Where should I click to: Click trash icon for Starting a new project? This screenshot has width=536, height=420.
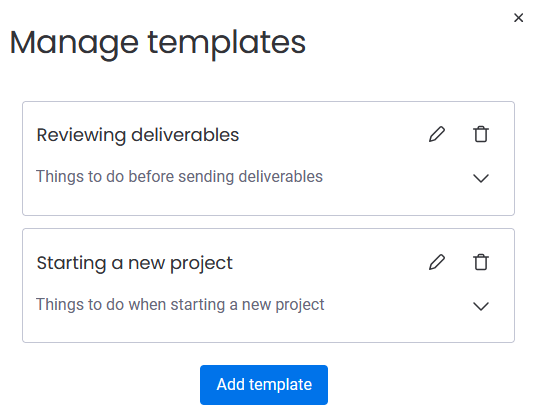[481, 262]
